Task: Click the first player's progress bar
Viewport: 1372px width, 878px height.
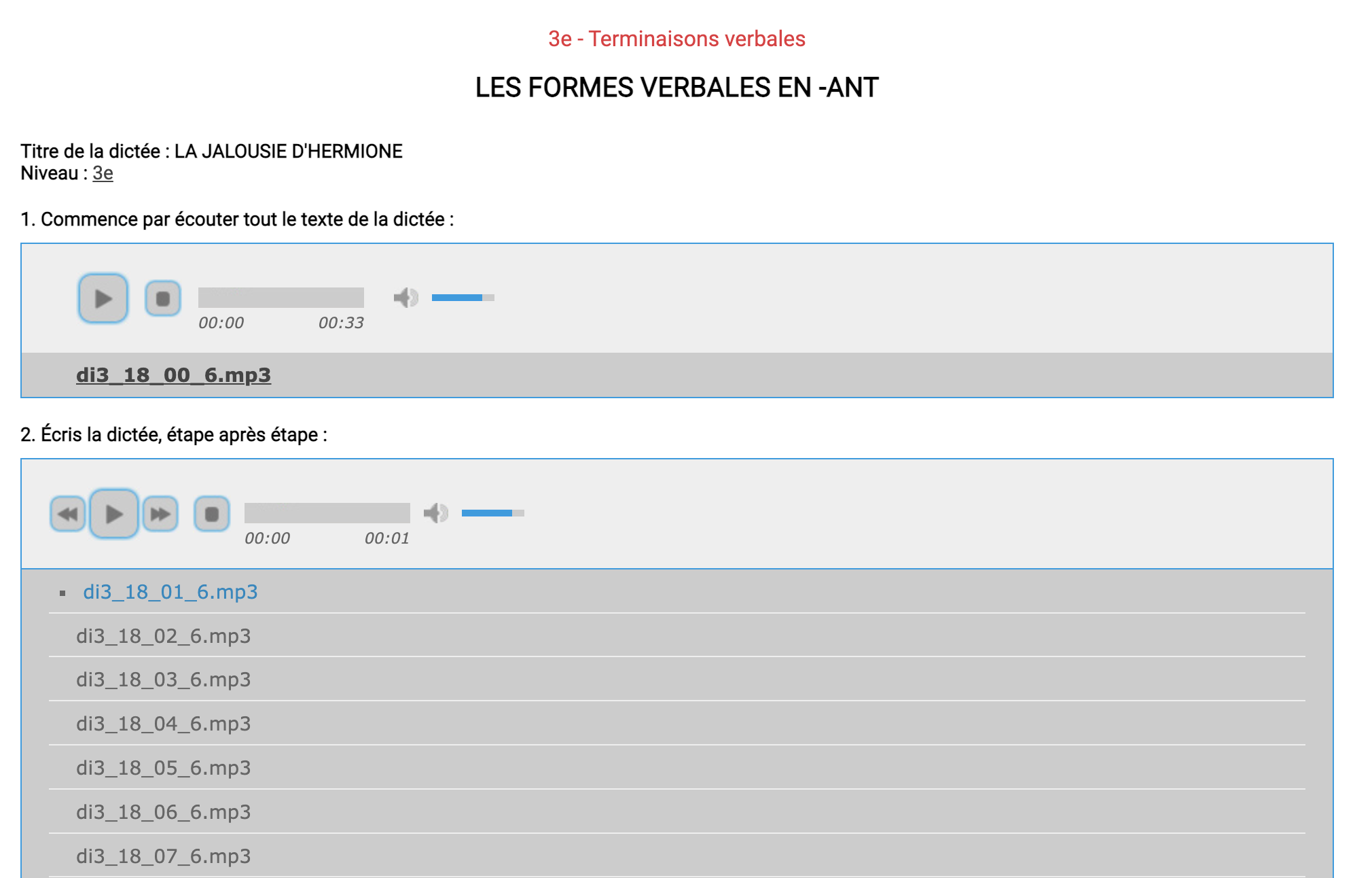Action: click(281, 298)
